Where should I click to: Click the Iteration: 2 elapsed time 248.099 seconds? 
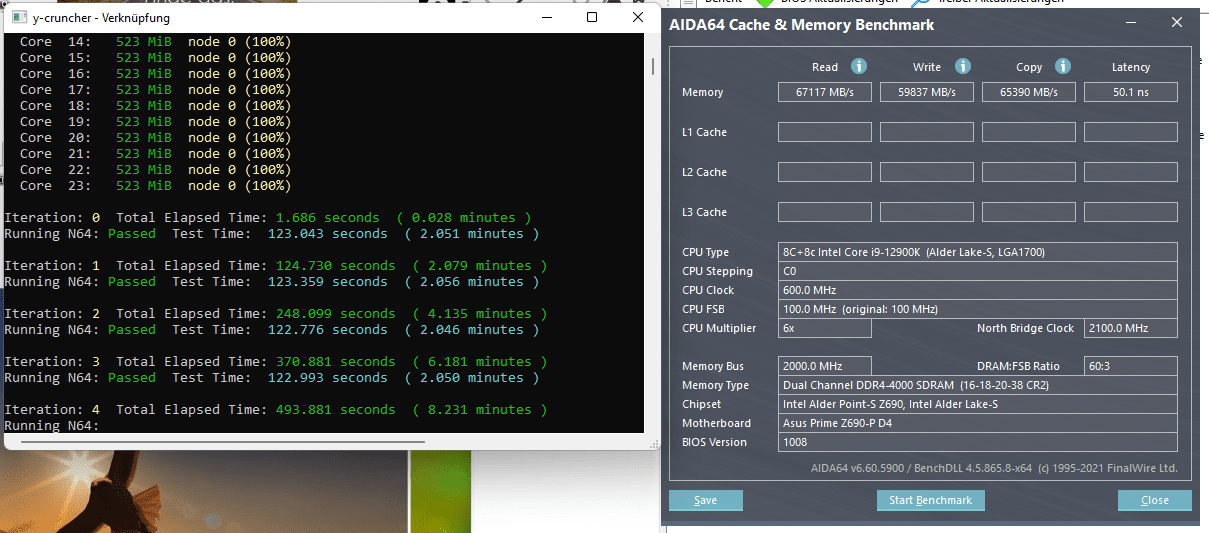pos(335,313)
